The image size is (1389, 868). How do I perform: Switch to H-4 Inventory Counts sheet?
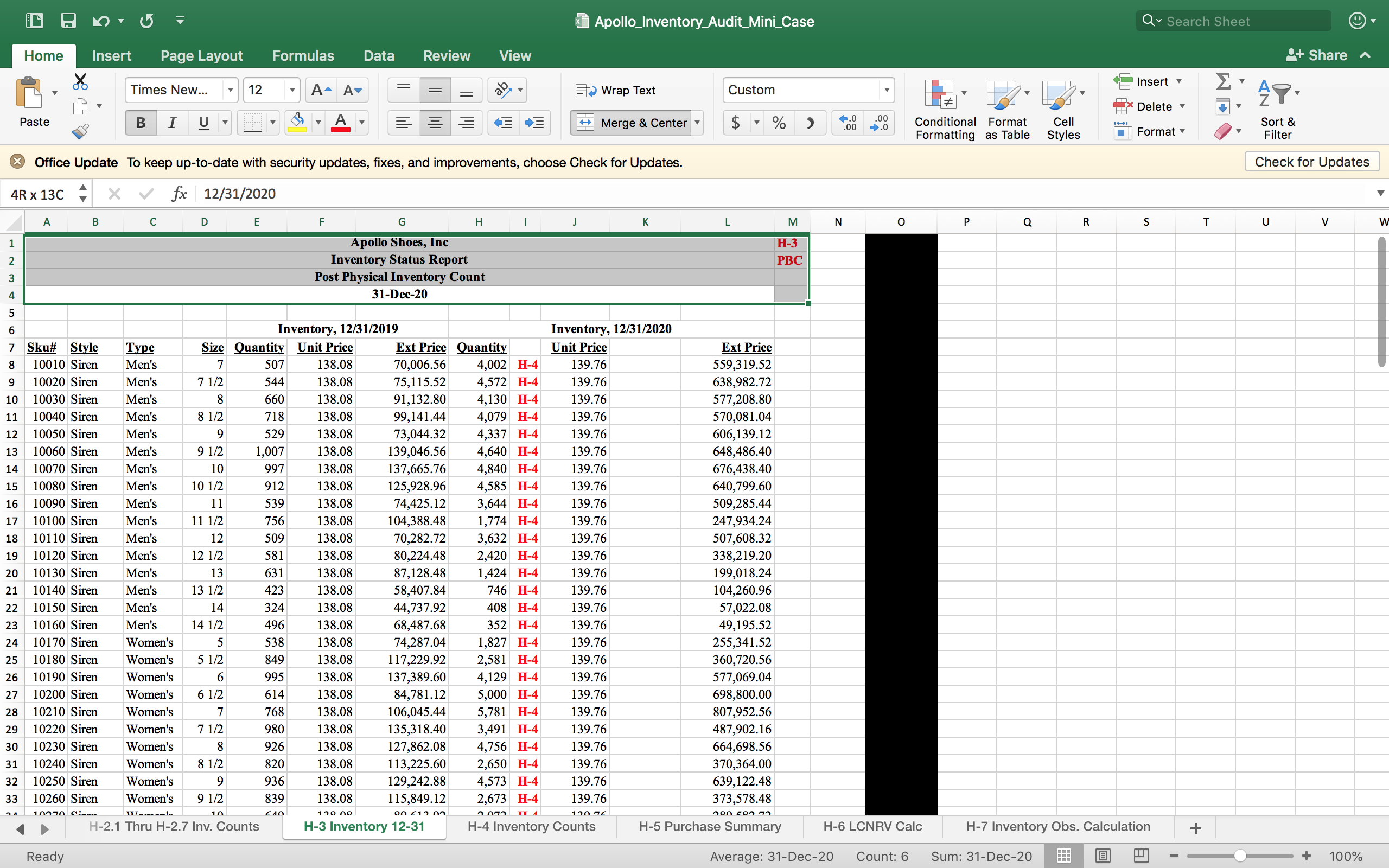tap(531, 827)
